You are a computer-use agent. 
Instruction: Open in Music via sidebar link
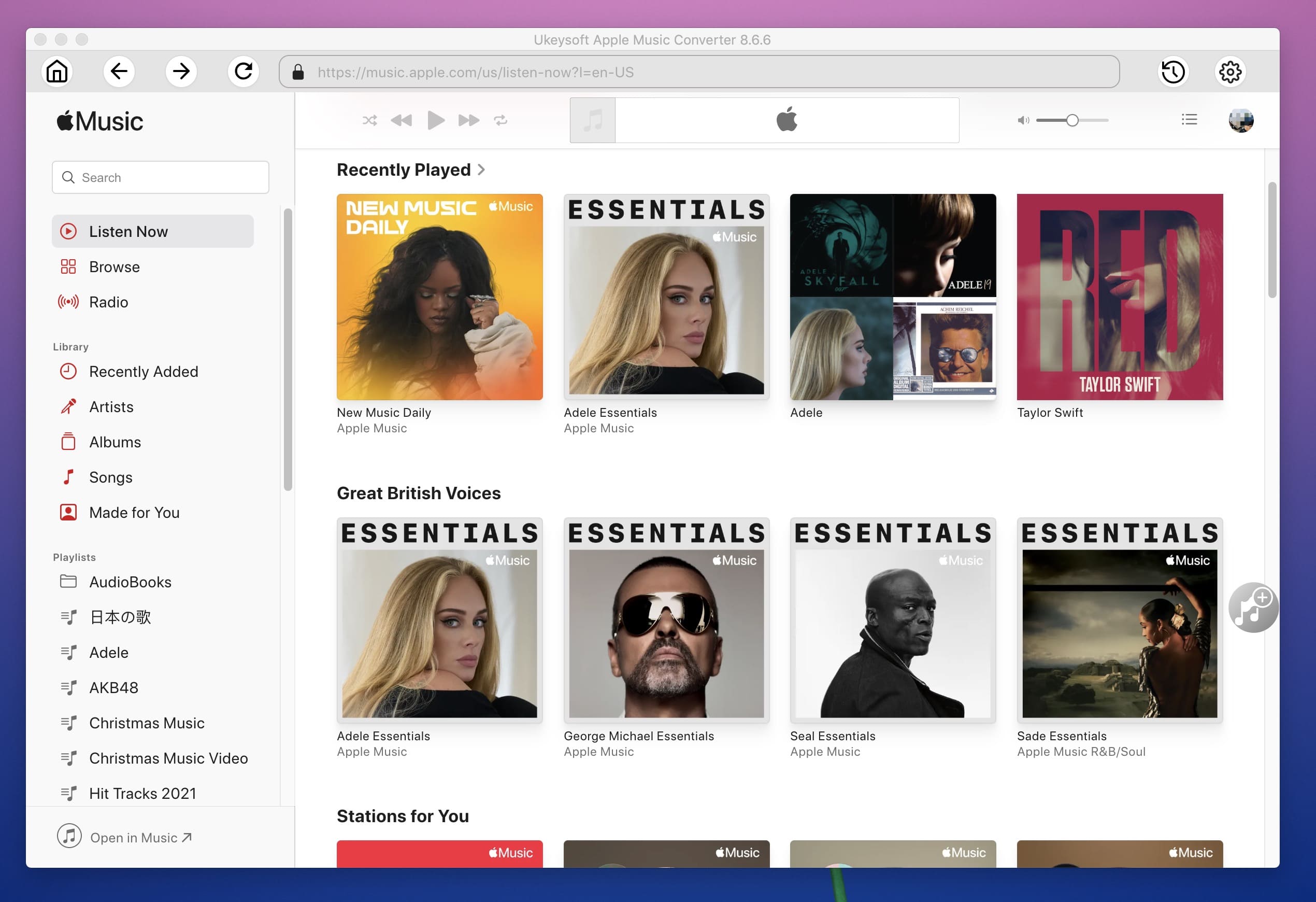click(140, 836)
